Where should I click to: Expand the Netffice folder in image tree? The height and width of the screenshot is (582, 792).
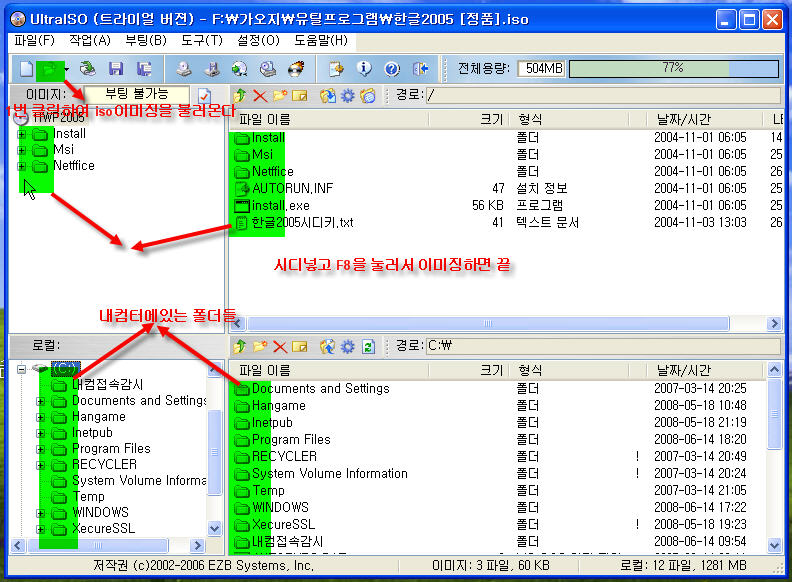coord(21,166)
